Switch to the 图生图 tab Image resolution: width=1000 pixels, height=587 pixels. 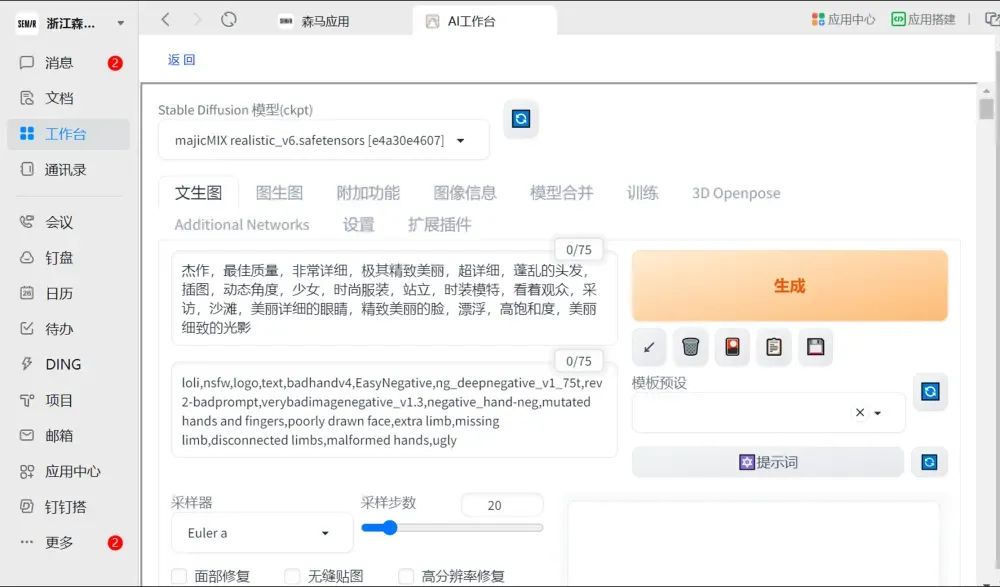(x=279, y=193)
